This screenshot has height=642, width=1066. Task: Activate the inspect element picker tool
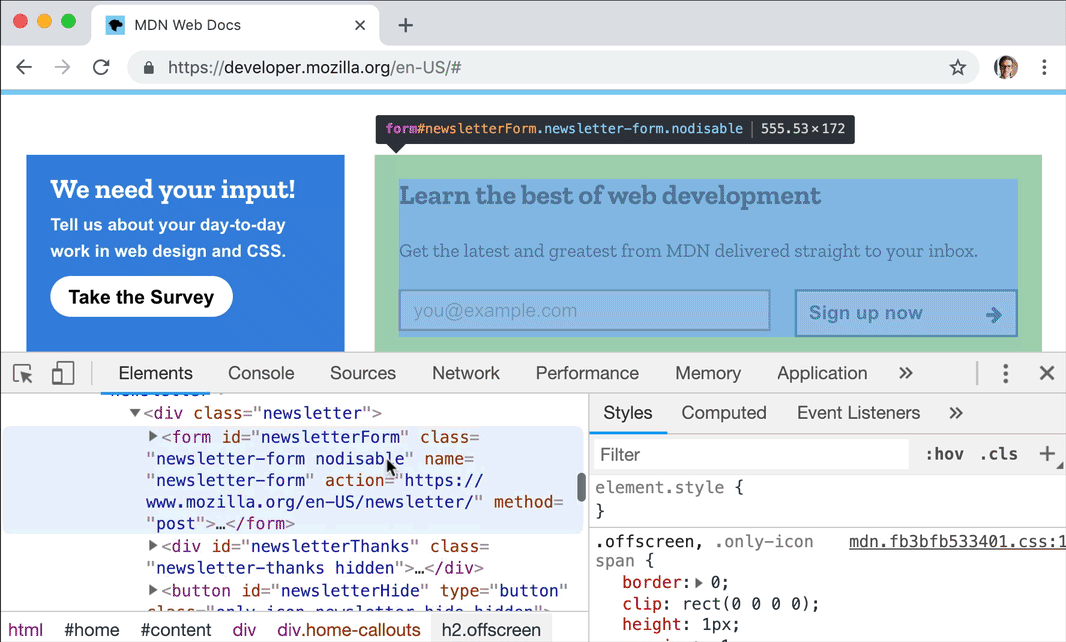[23, 374]
